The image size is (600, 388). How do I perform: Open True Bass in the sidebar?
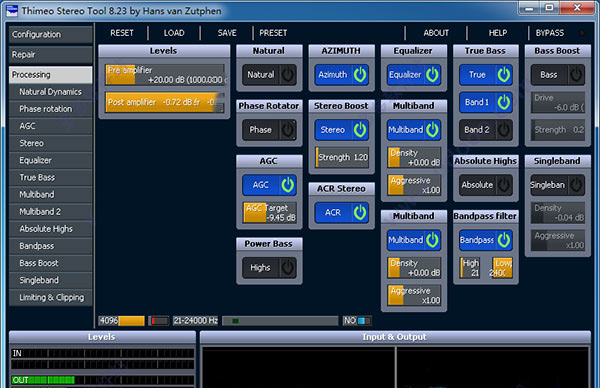[50, 178]
